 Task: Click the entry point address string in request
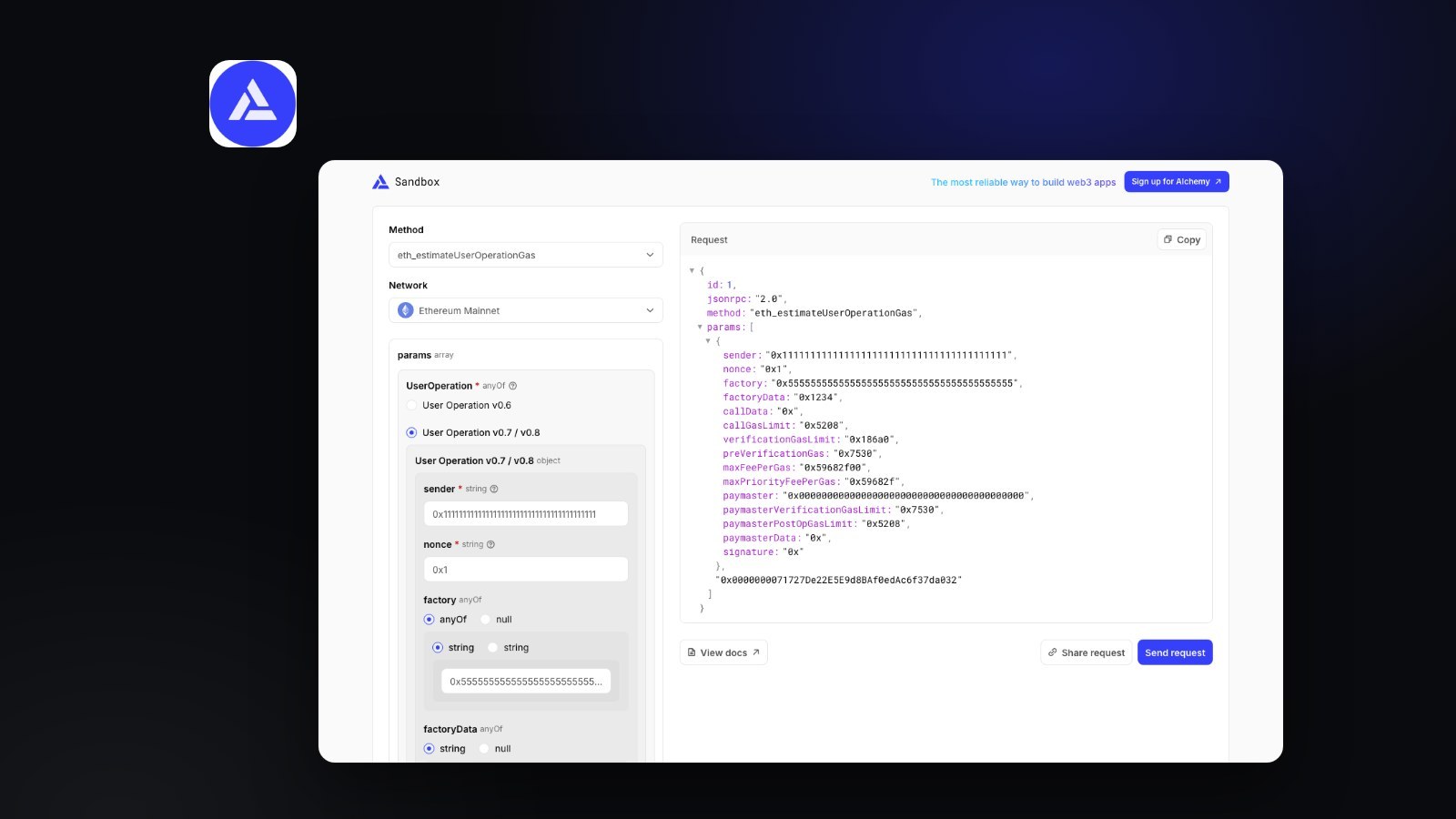[839, 580]
